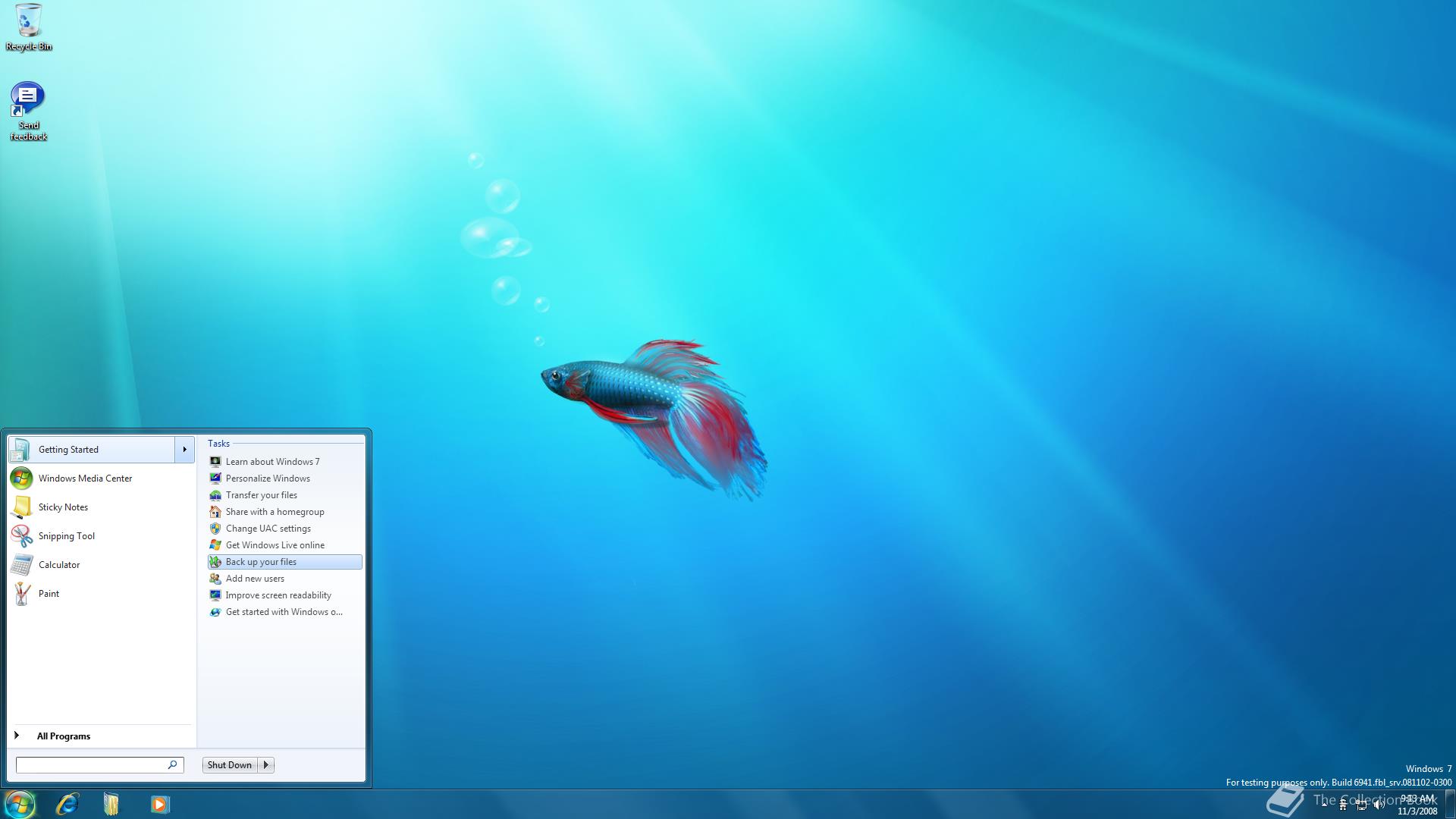The height and width of the screenshot is (819, 1456).
Task: Launch Sticky Notes from the Start menu
Action: pyautogui.click(x=102, y=507)
